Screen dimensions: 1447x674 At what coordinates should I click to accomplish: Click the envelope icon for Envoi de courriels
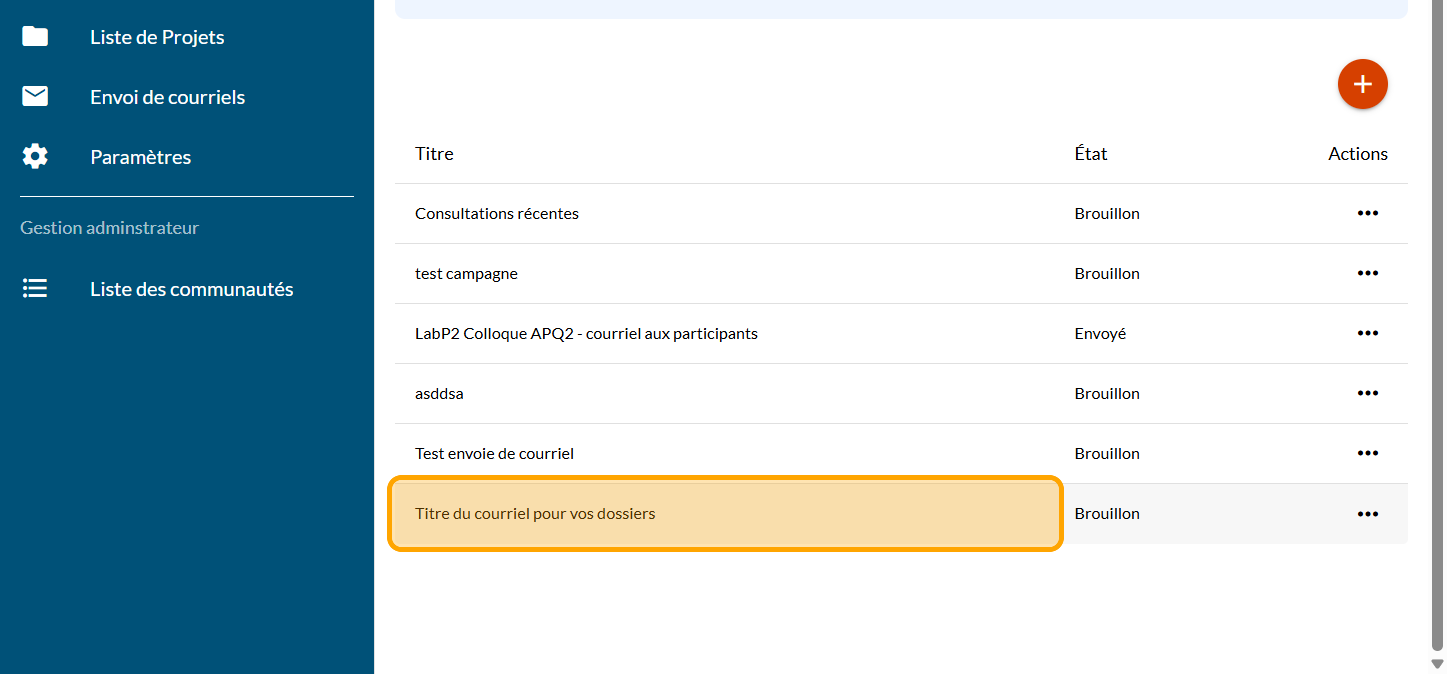[x=35, y=97]
